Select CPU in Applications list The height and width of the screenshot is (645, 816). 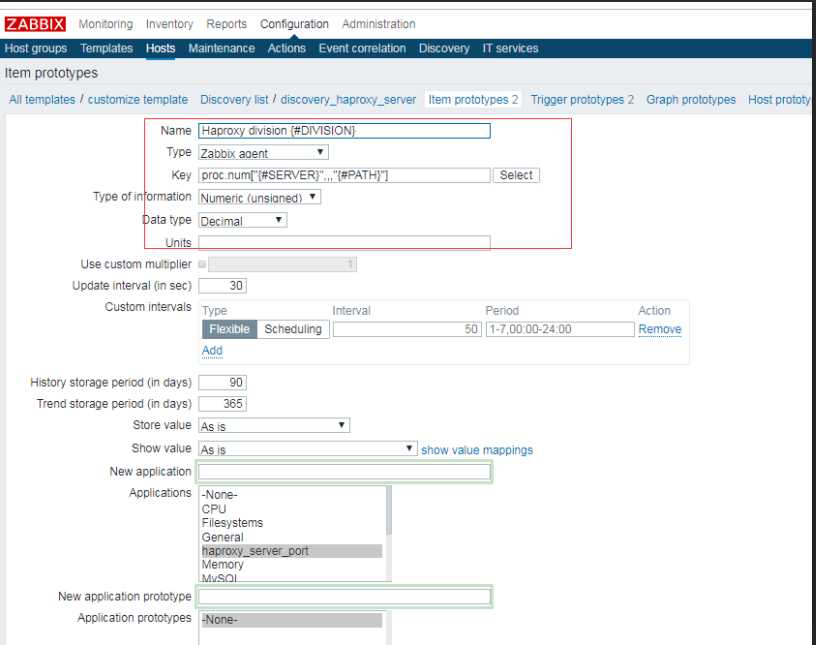[x=292, y=509]
